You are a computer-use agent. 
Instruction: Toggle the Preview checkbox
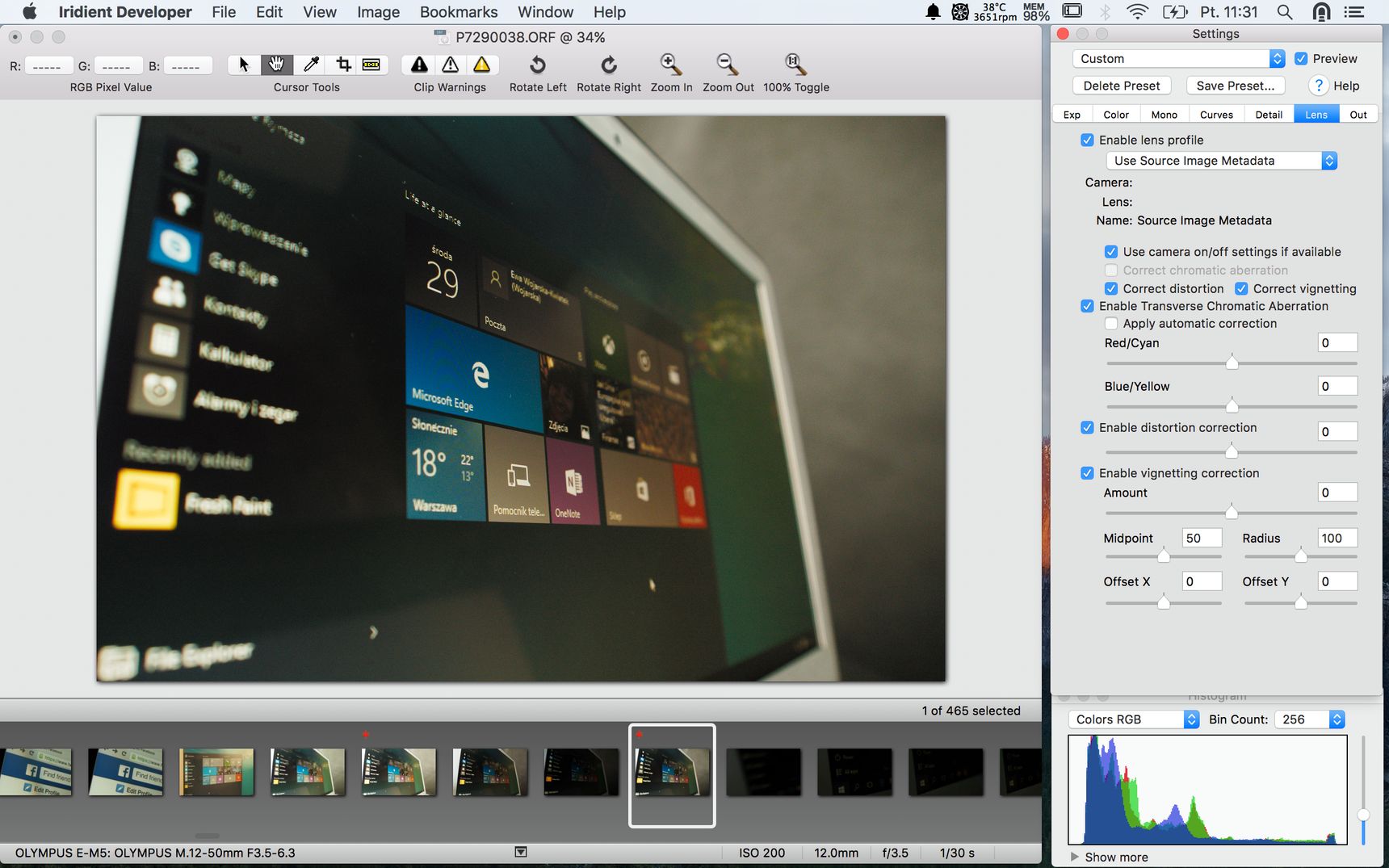point(1301,58)
